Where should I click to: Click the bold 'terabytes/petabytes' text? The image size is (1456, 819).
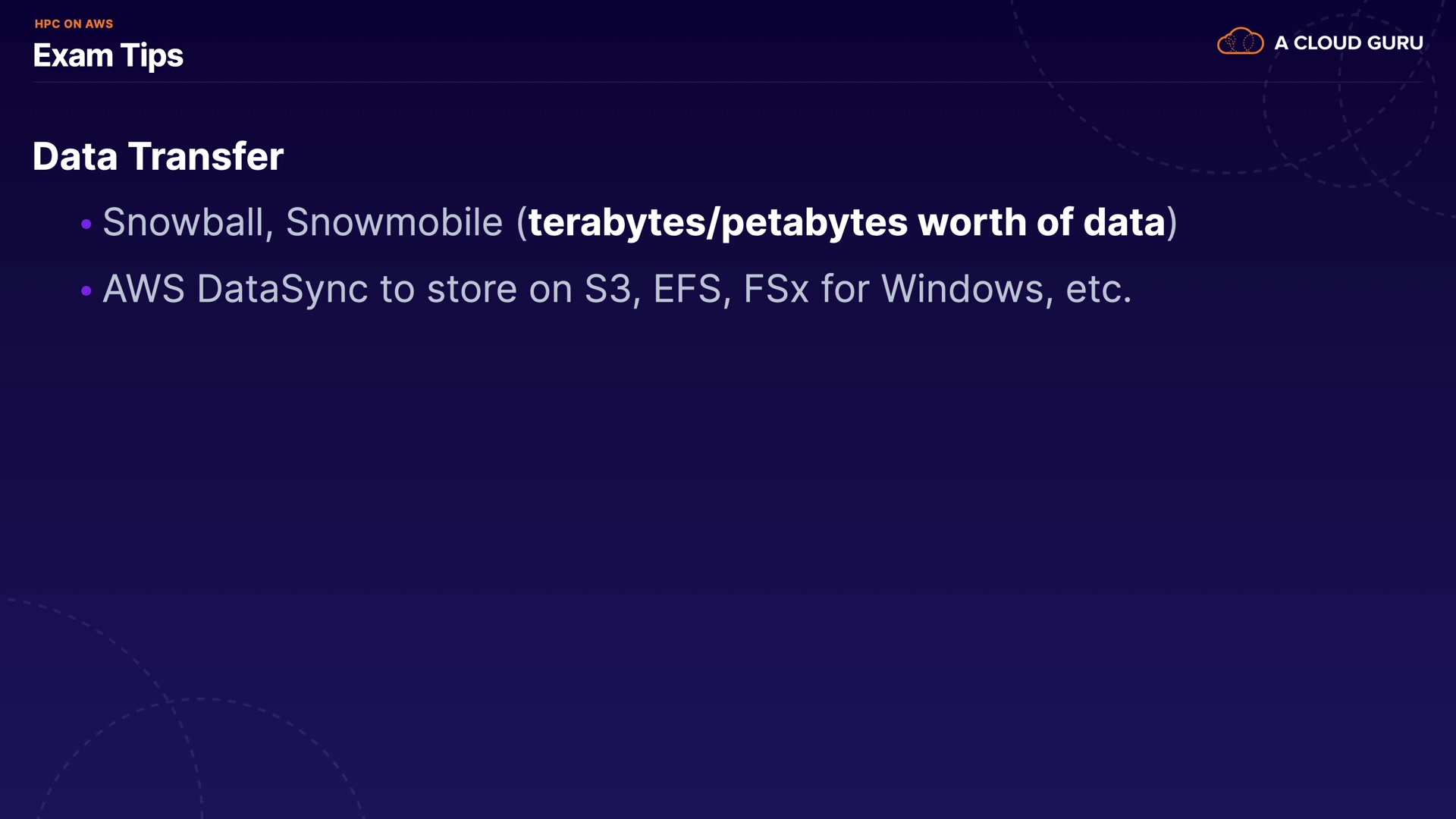pyautogui.click(x=717, y=222)
